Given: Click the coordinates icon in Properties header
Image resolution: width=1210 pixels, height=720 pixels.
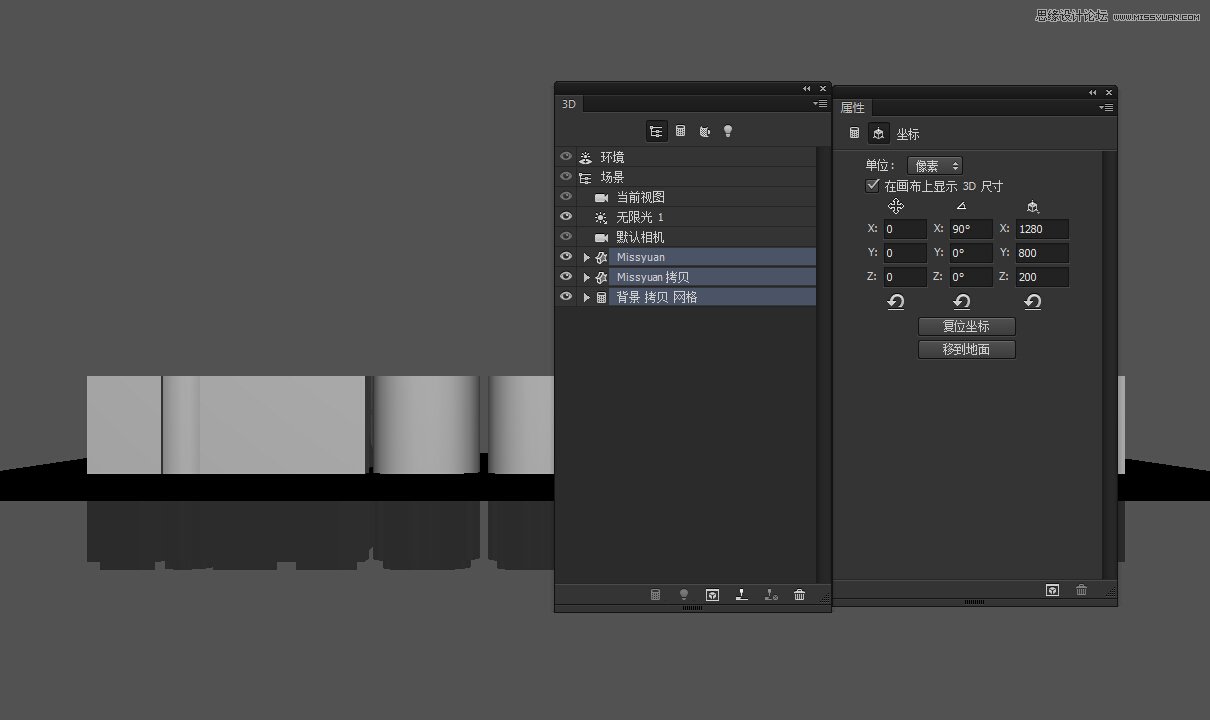Looking at the screenshot, I should point(878,133).
